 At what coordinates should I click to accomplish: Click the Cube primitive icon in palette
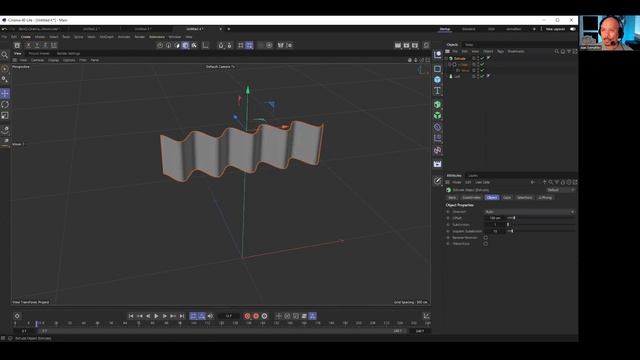pos(438,80)
